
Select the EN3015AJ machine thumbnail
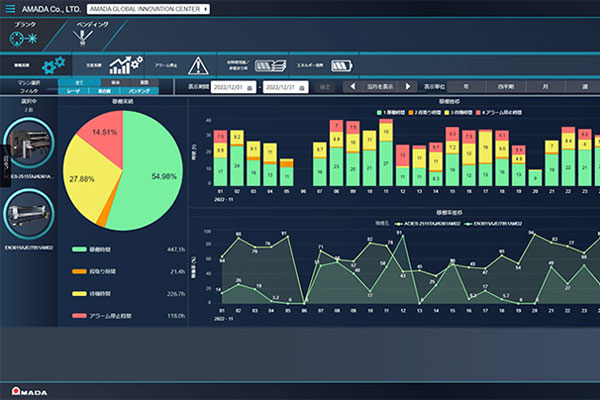coord(29,214)
